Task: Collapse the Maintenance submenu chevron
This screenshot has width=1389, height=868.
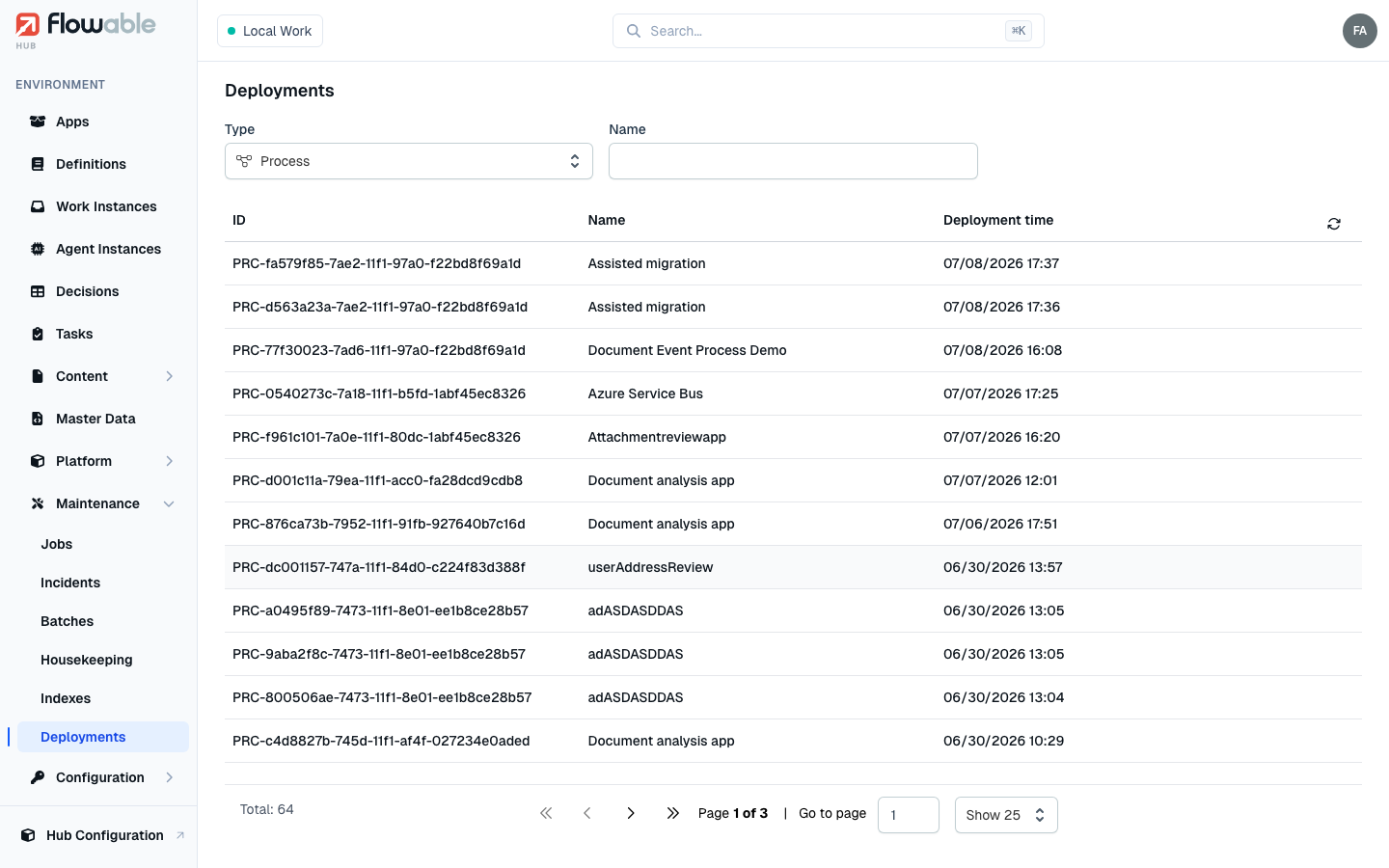Action: [x=170, y=503]
